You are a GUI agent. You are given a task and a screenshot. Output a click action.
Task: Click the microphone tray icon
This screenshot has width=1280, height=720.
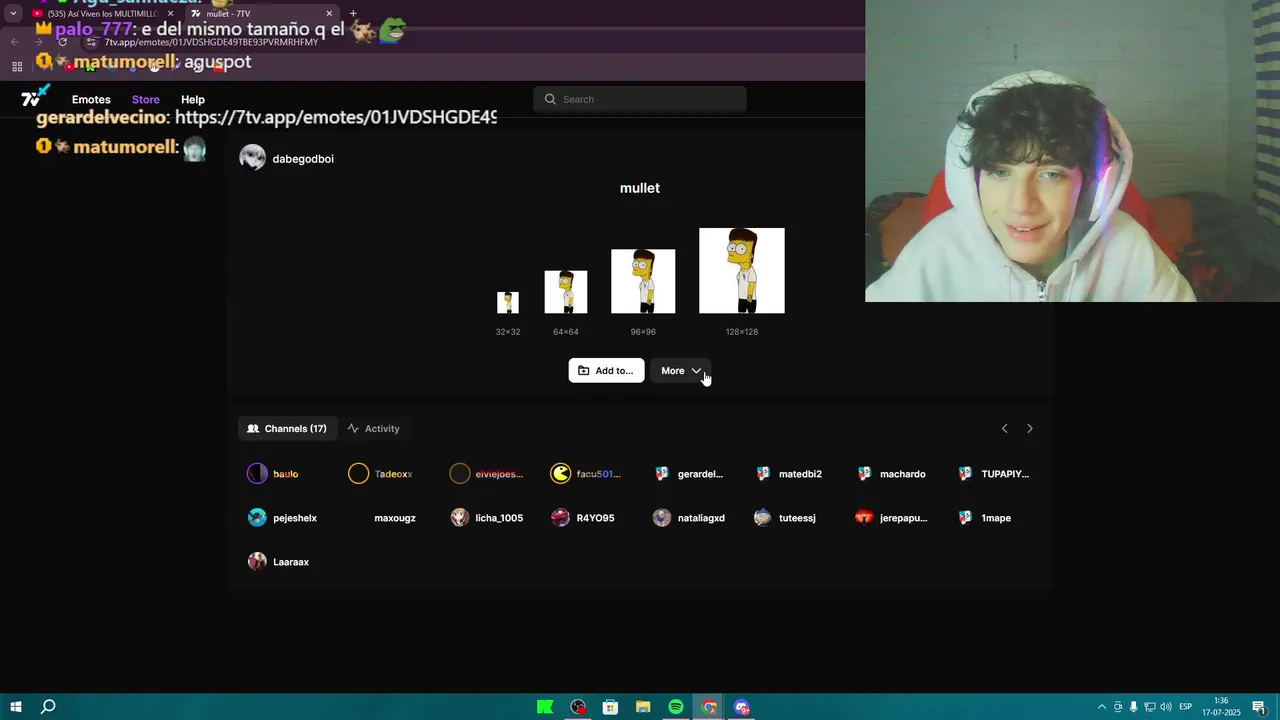(1134, 707)
